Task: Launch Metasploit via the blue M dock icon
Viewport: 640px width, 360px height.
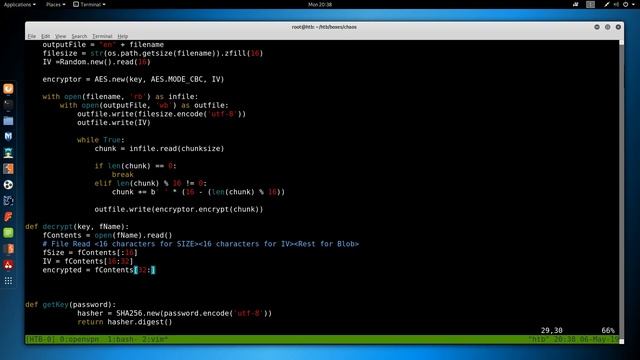Action: tap(8, 137)
